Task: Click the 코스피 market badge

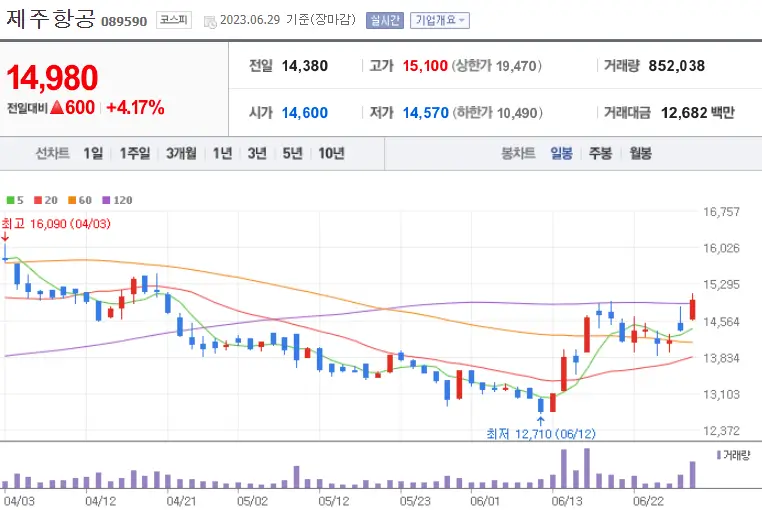Action: pyautogui.click(x=173, y=20)
